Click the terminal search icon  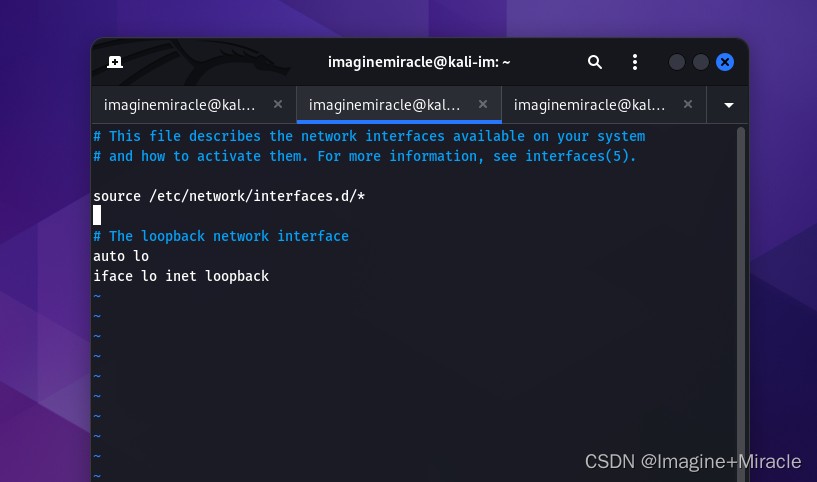[x=595, y=62]
